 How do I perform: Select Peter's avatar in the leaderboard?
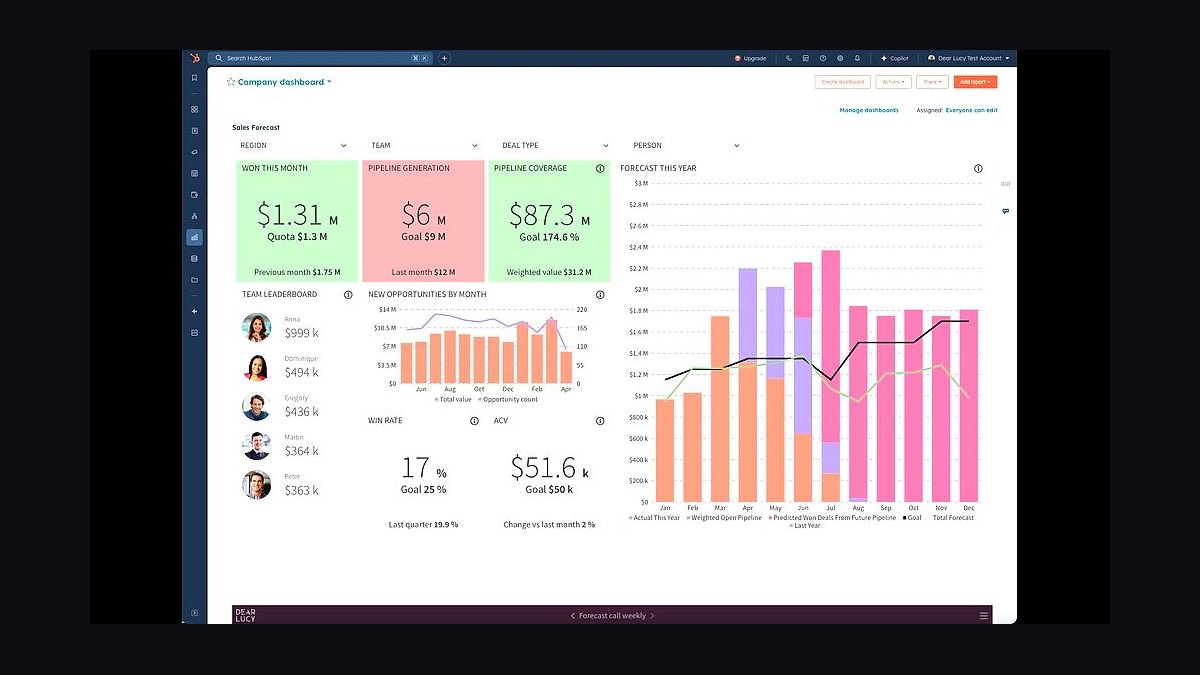coord(257,485)
